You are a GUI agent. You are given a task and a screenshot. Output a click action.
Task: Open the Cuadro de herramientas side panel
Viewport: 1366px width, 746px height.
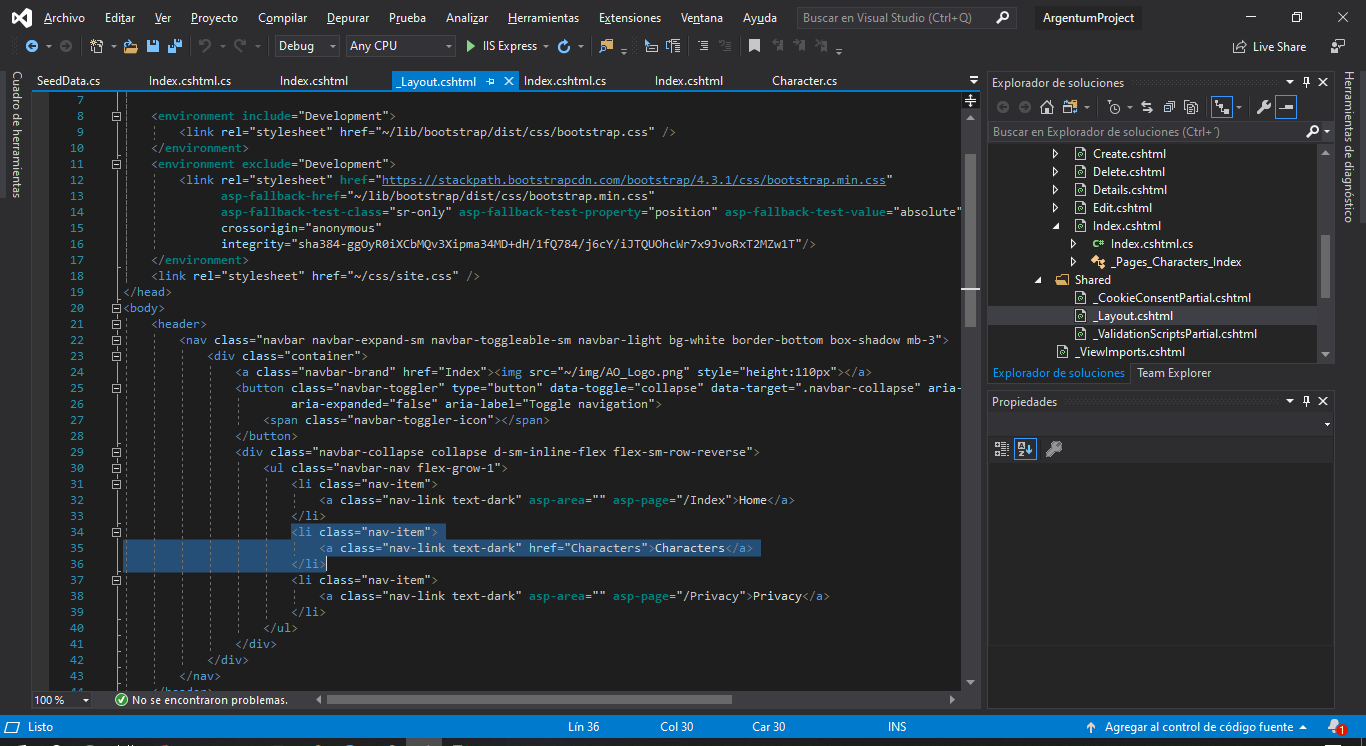16,134
